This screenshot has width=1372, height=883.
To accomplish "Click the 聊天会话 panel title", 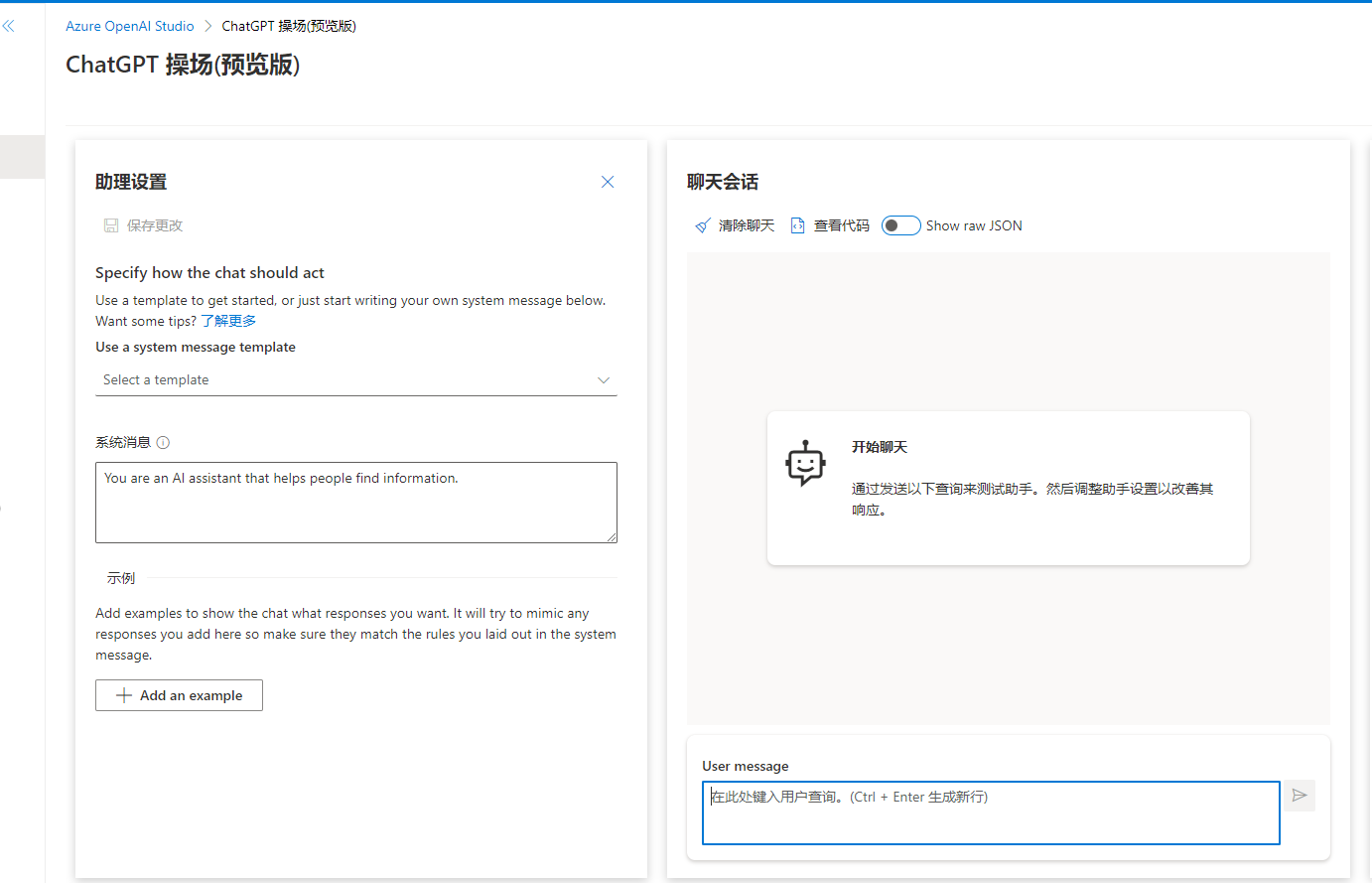I will tap(723, 182).
